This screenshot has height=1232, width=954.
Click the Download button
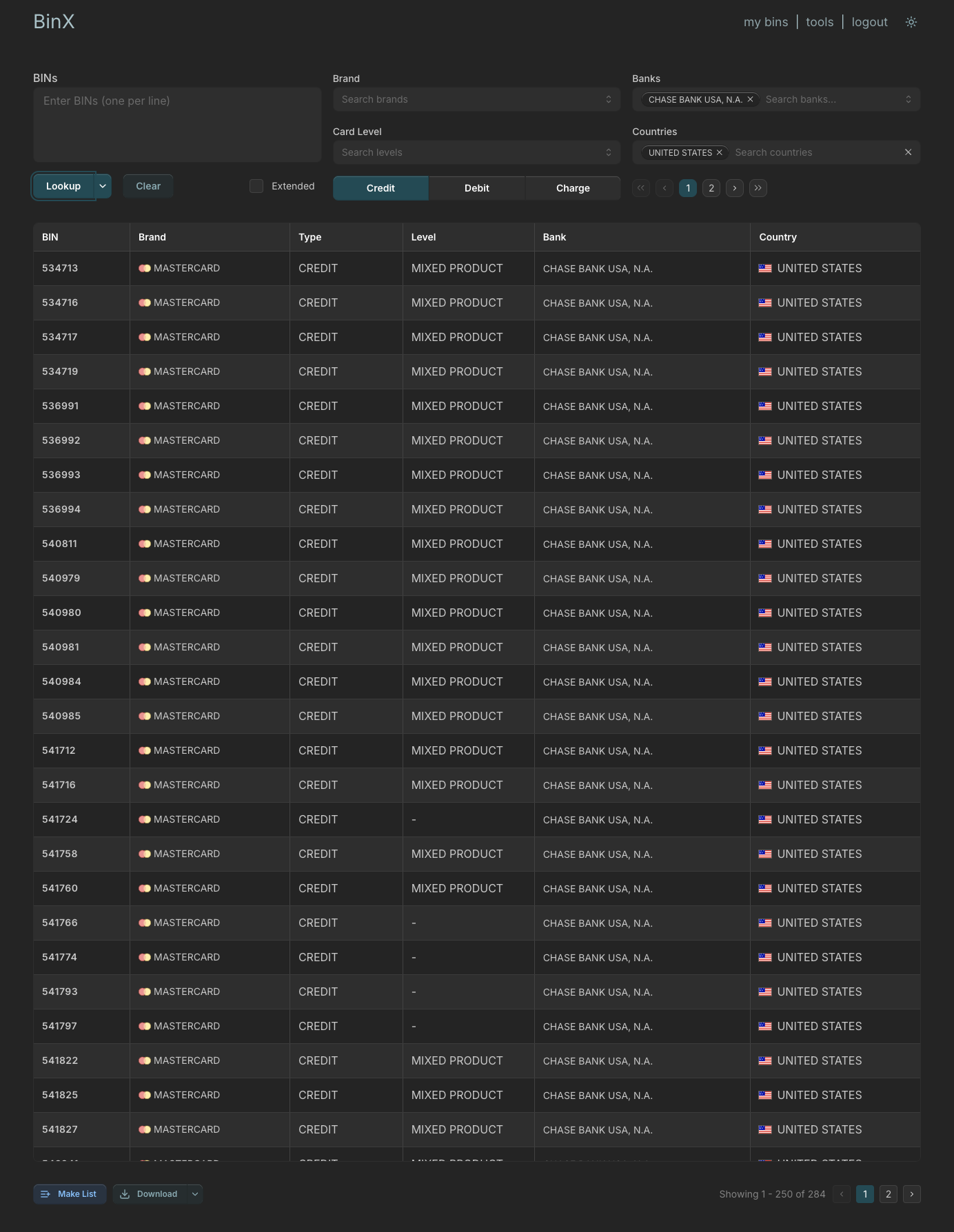coord(150,1194)
